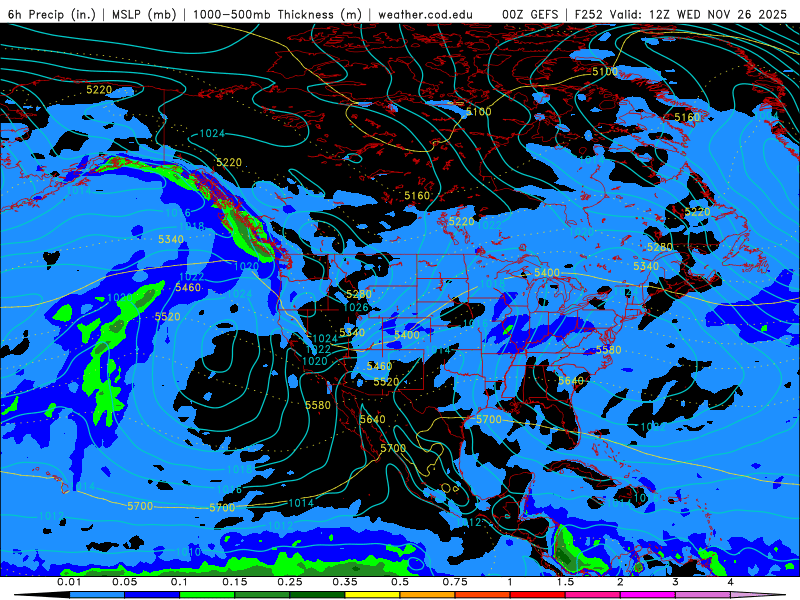The width and height of the screenshot is (800, 600).
Task: Pick the light blue swatch between 0.01 and 0.05
Action: [97, 595]
